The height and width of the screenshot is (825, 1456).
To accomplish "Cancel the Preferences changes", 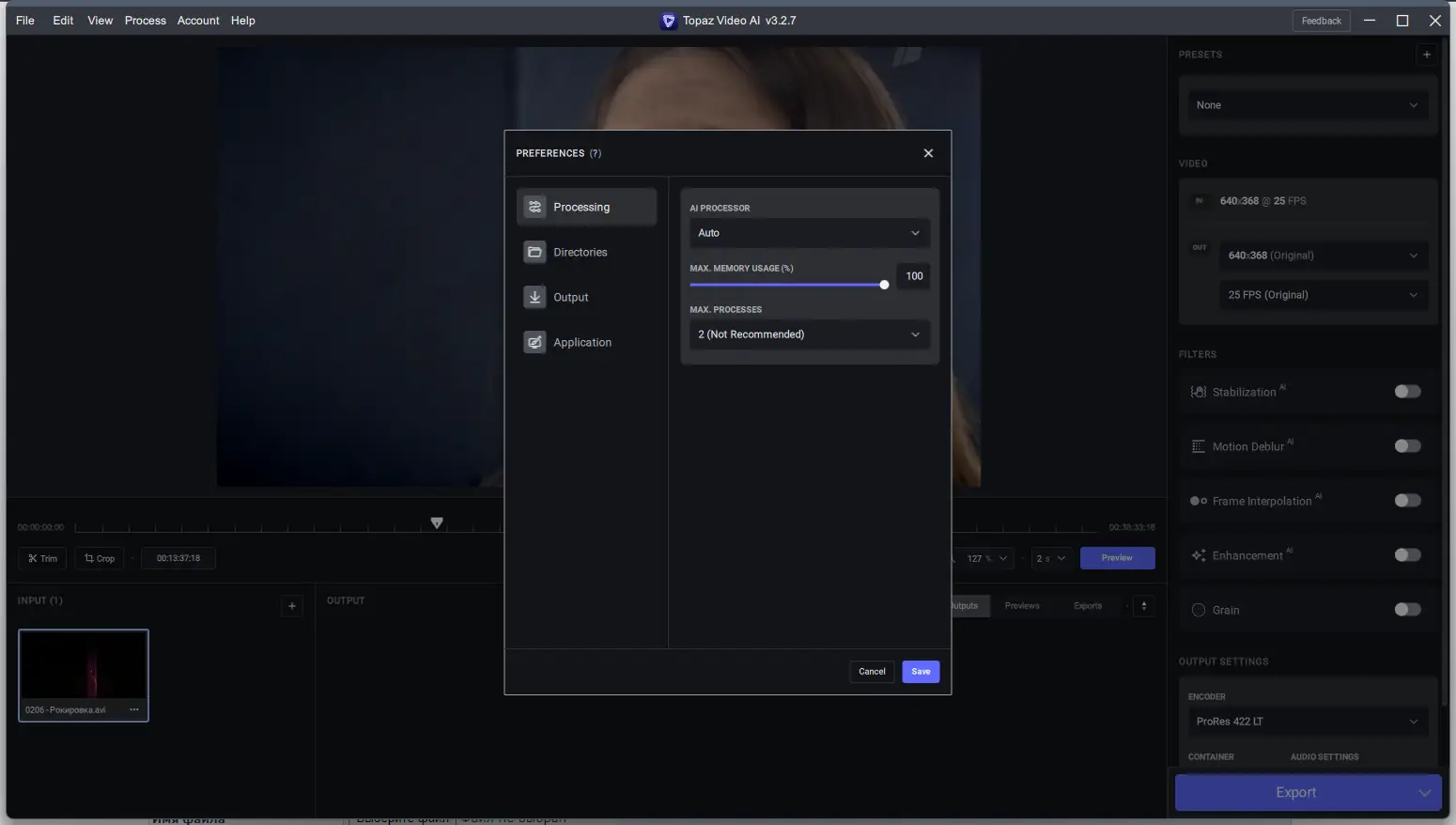I will pos(872,672).
